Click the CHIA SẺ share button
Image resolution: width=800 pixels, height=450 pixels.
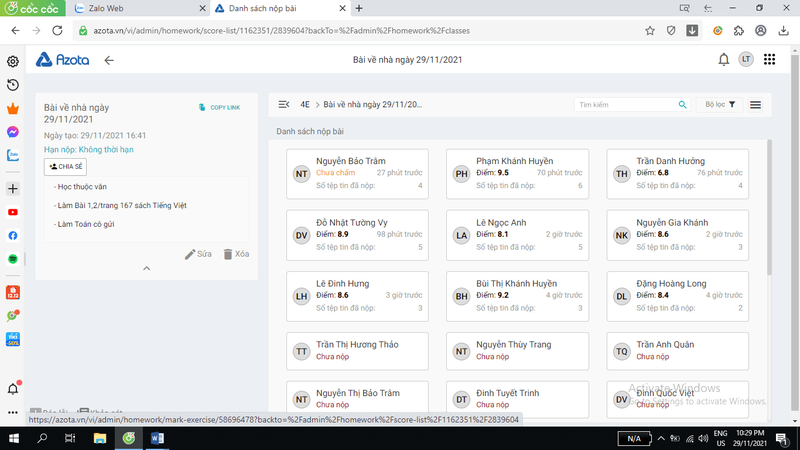pyautogui.click(x=65, y=166)
